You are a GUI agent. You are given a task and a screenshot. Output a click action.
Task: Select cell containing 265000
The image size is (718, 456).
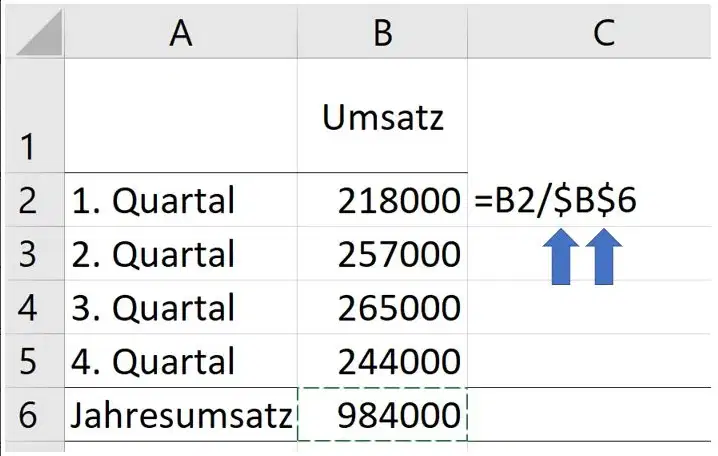(382, 307)
